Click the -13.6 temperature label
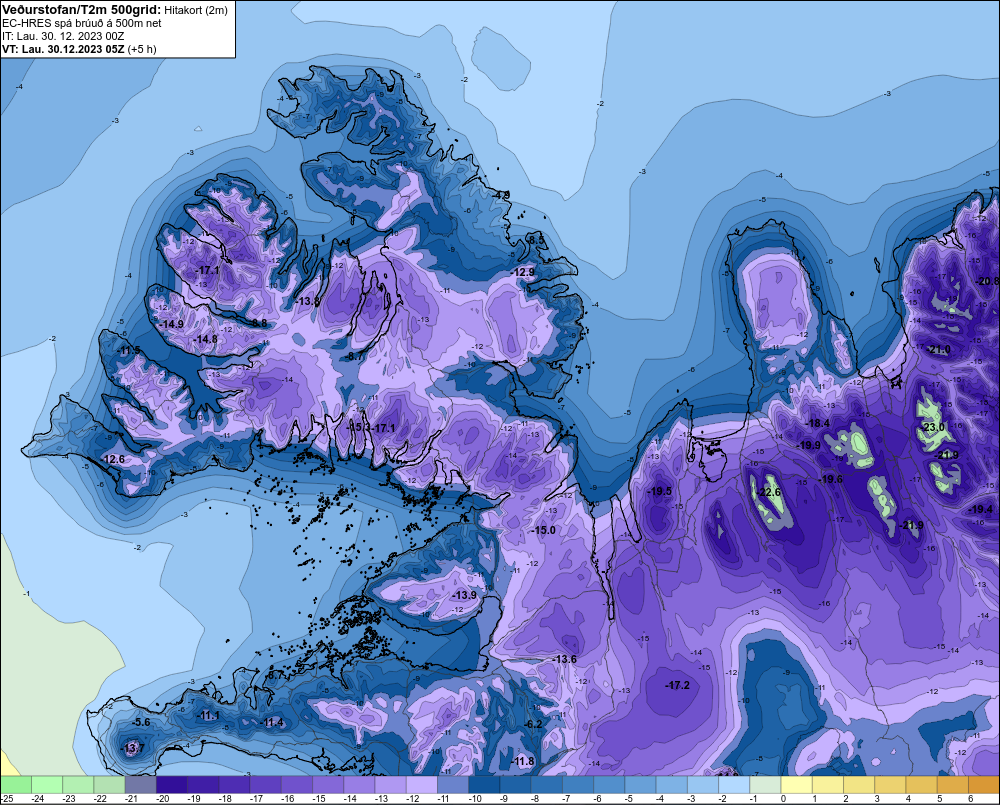This screenshot has width=1000, height=805. pos(564,659)
